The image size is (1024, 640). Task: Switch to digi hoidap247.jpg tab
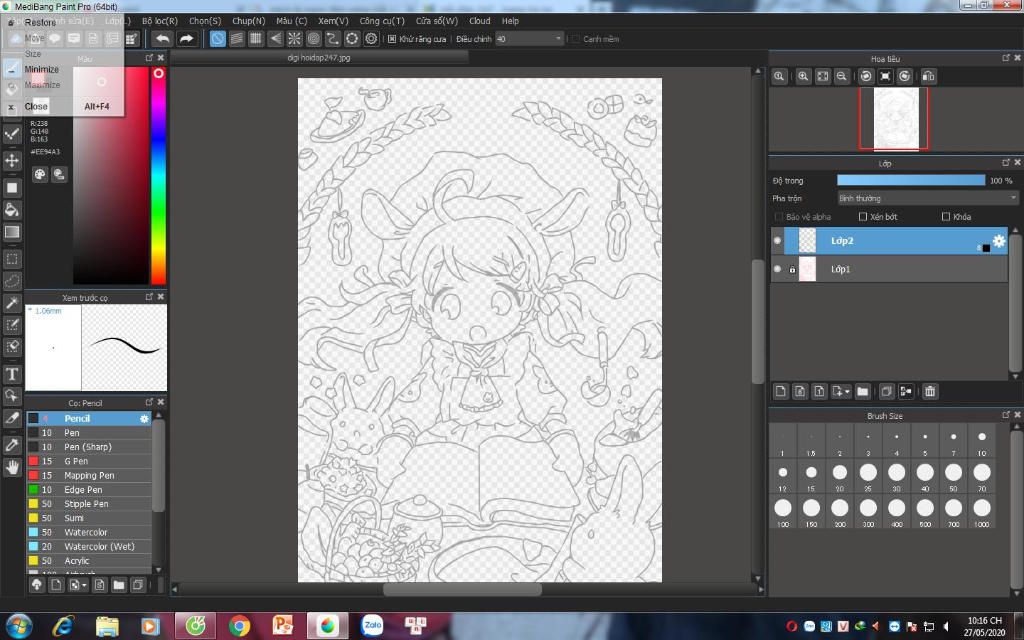[x=319, y=57]
